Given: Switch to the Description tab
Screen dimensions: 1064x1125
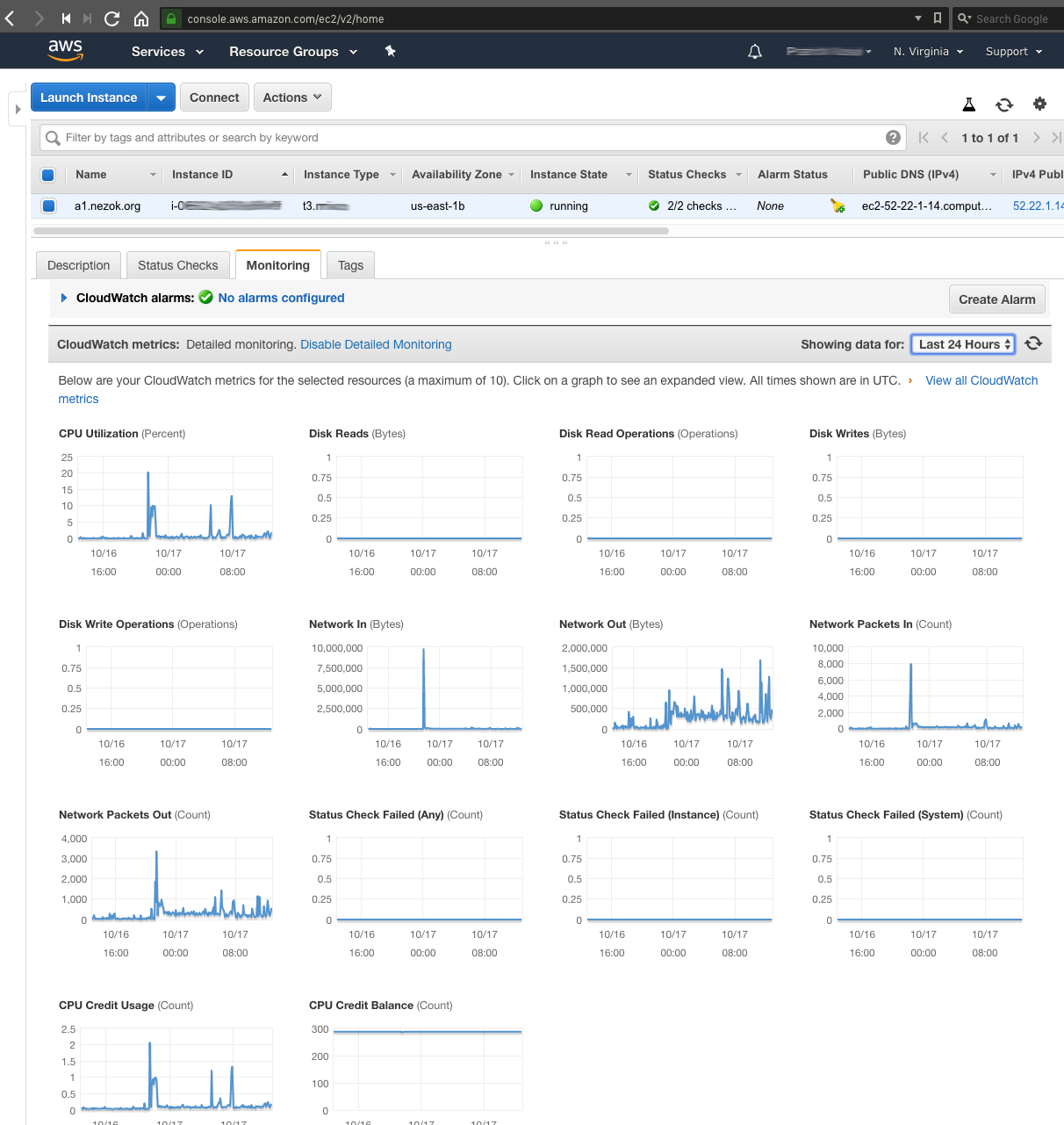Looking at the screenshot, I should click(78, 265).
